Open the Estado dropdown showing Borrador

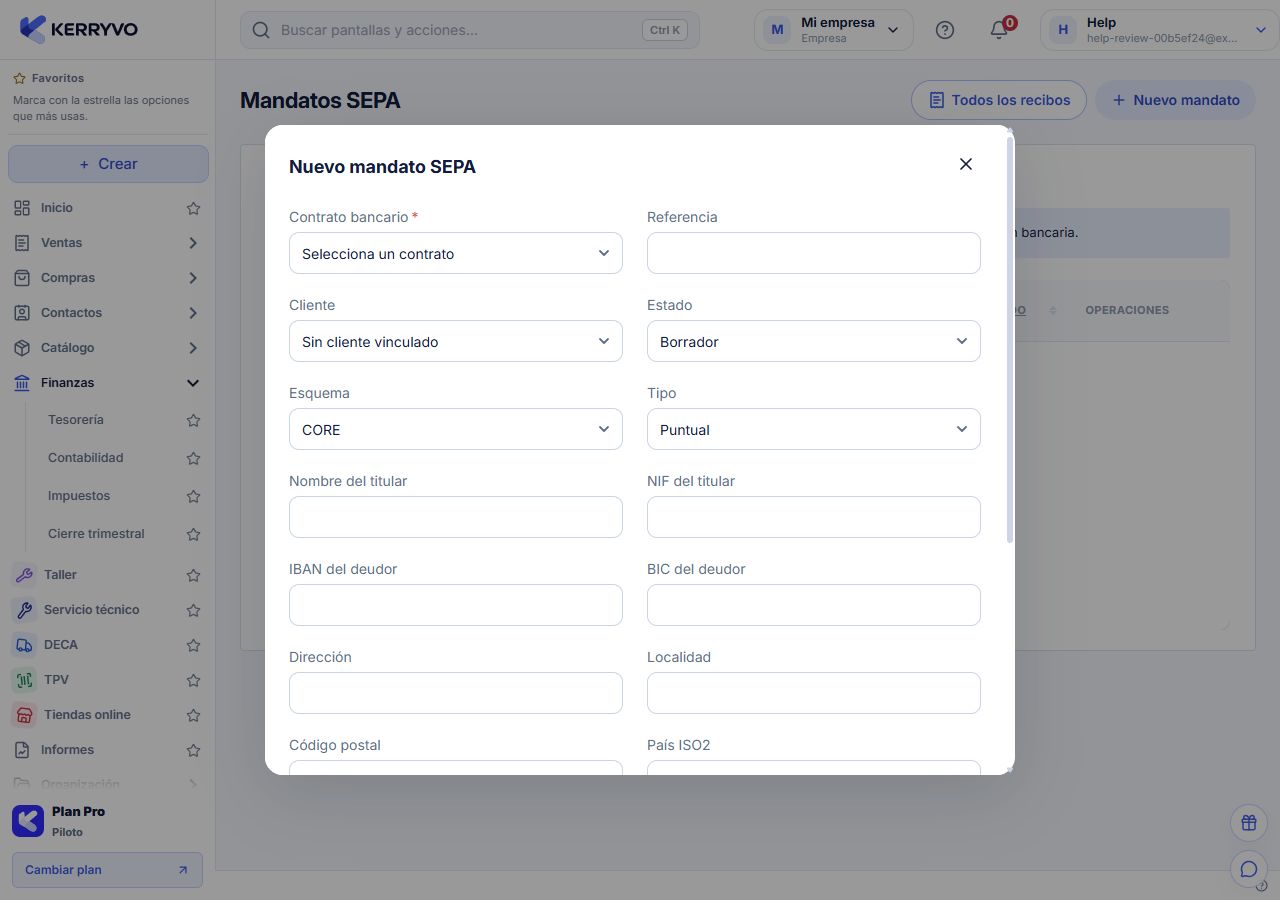[814, 341]
